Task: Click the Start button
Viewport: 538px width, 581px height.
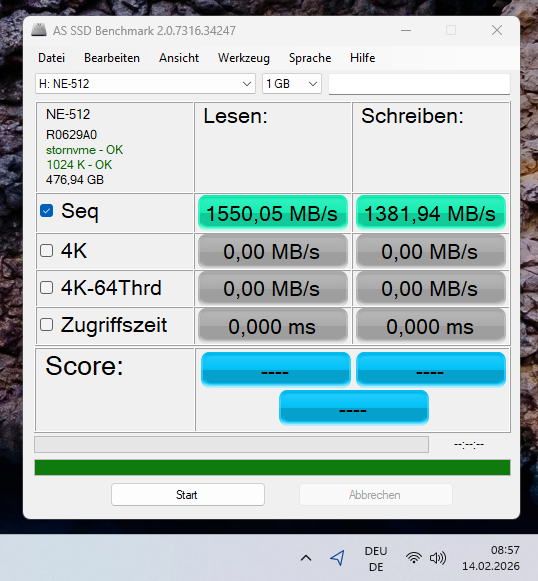Action: pyautogui.click(x=188, y=495)
